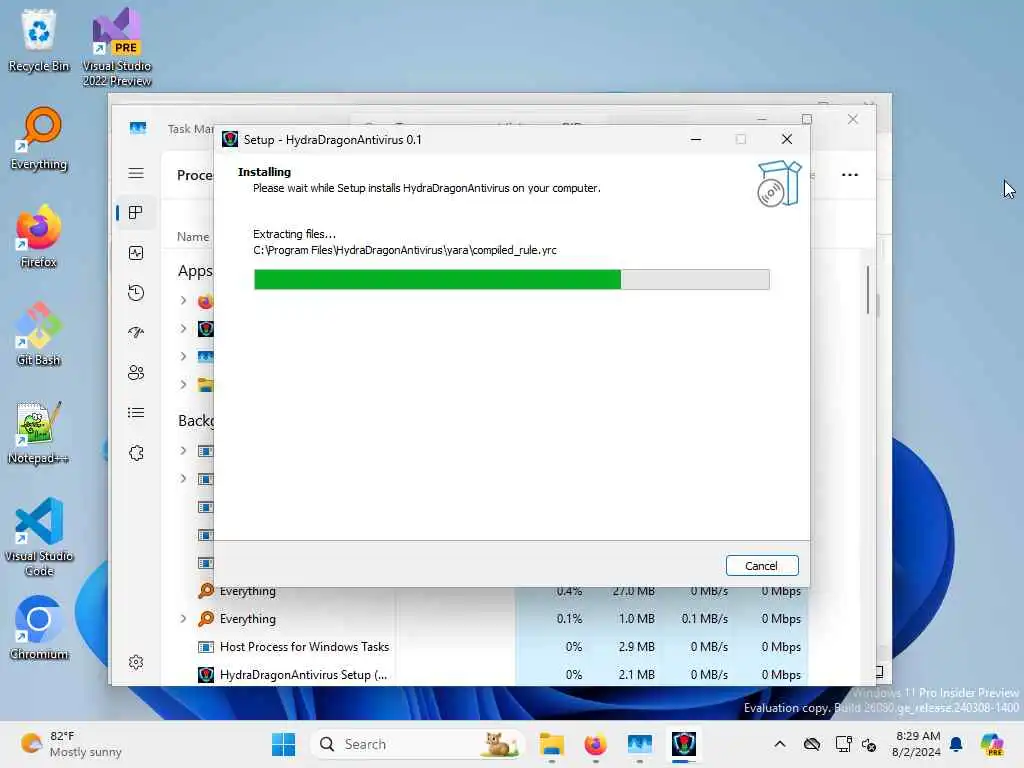
Task: Click the installation progress bar
Action: point(511,280)
